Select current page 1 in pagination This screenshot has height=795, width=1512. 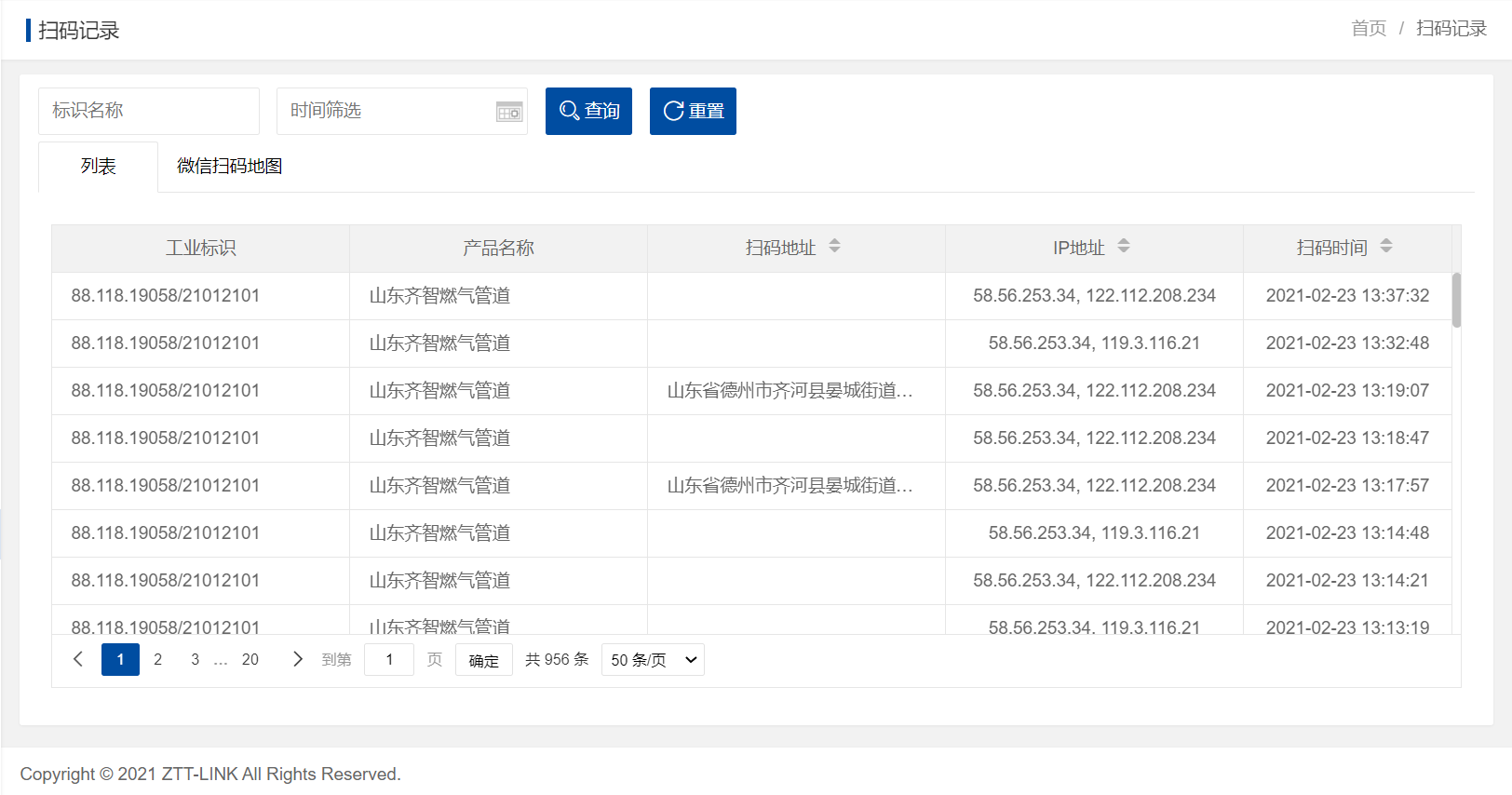(120, 659)
